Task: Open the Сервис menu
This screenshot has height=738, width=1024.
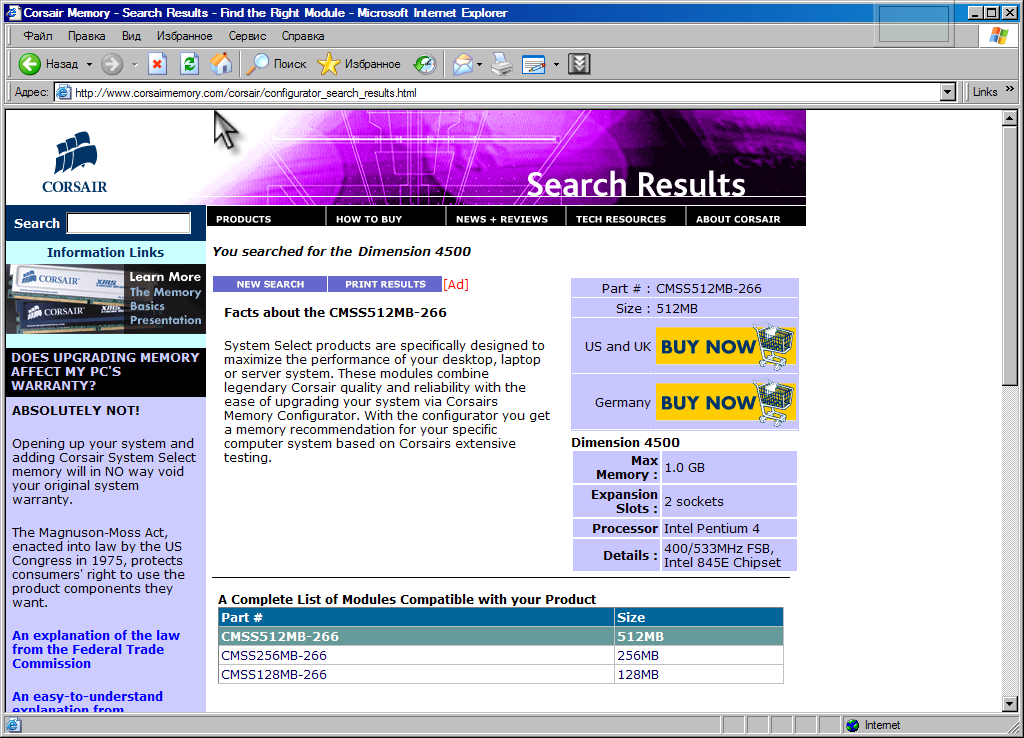Action: (x=248, y=36)
